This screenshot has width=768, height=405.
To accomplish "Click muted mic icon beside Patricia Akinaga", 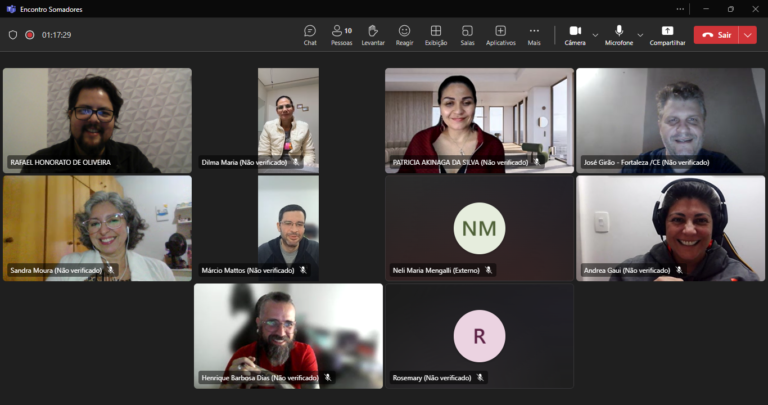I will point(536,162).
